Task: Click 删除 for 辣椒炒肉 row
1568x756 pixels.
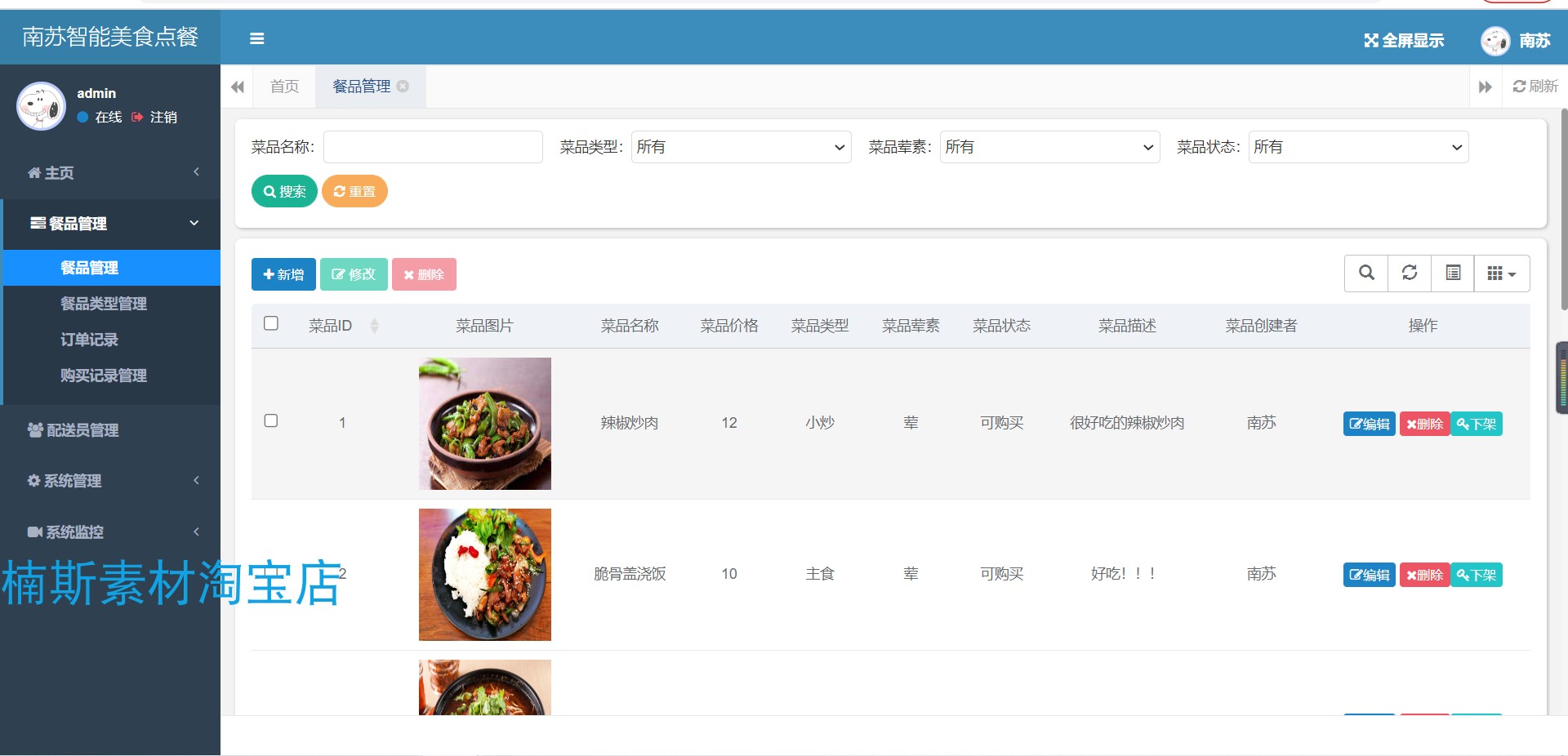Action: click(1425, 424)
